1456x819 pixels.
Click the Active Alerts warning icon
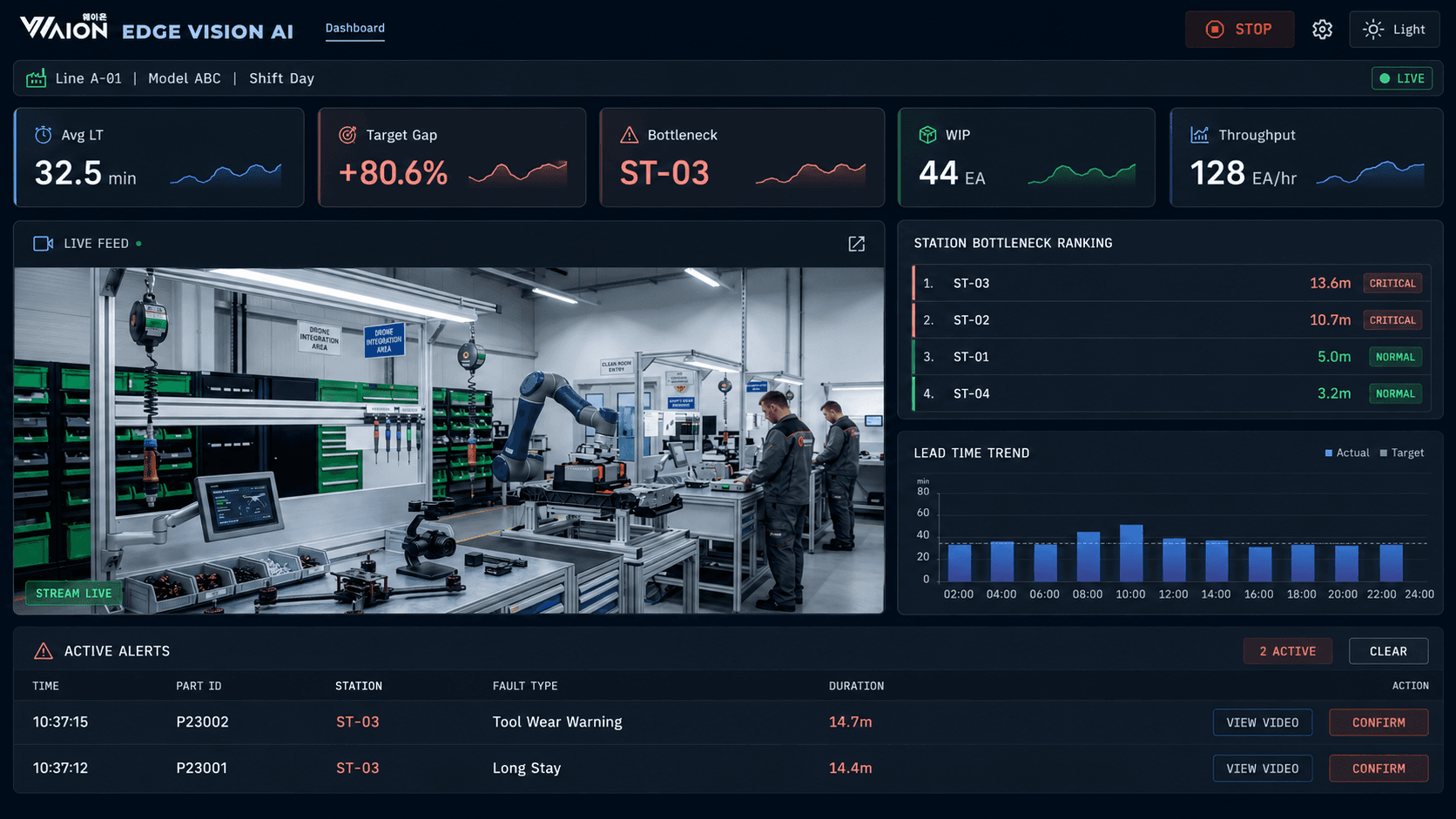click(43, 651)
